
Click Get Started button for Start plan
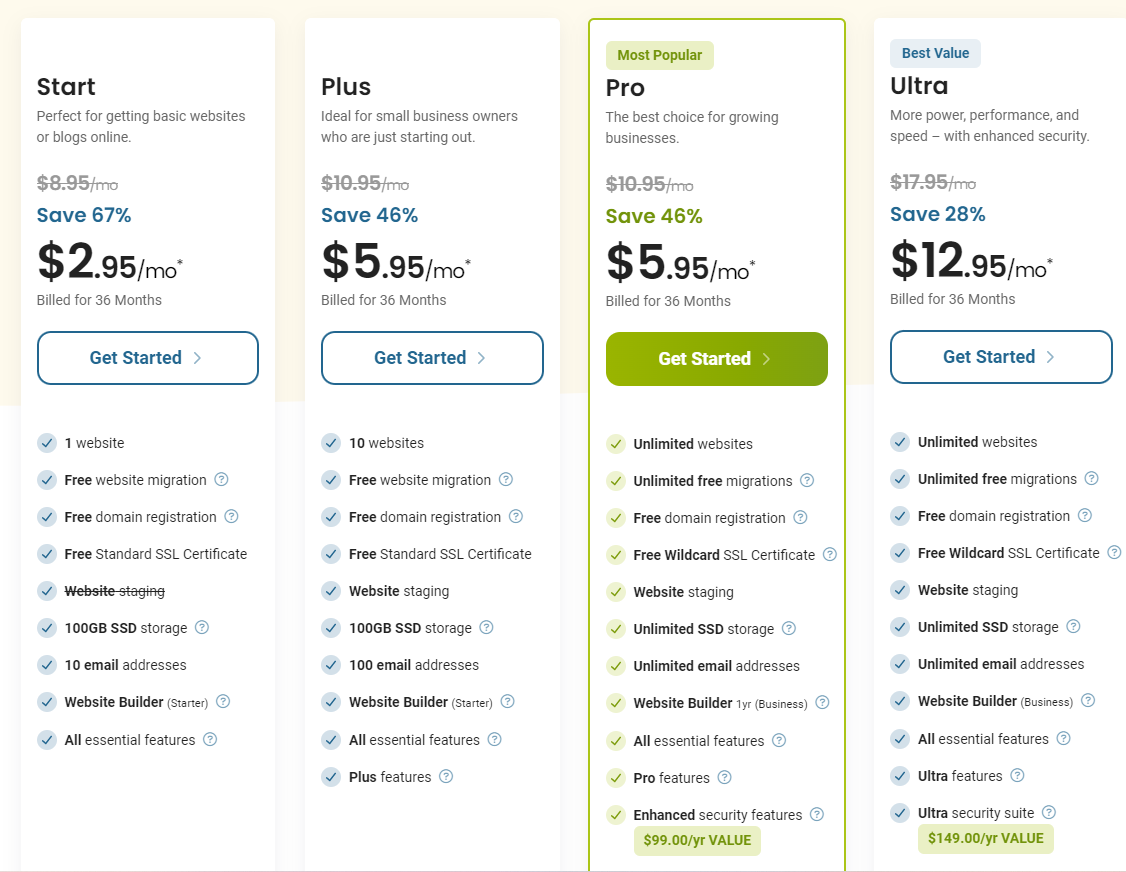pyautogui.click(x=148, y=358)
